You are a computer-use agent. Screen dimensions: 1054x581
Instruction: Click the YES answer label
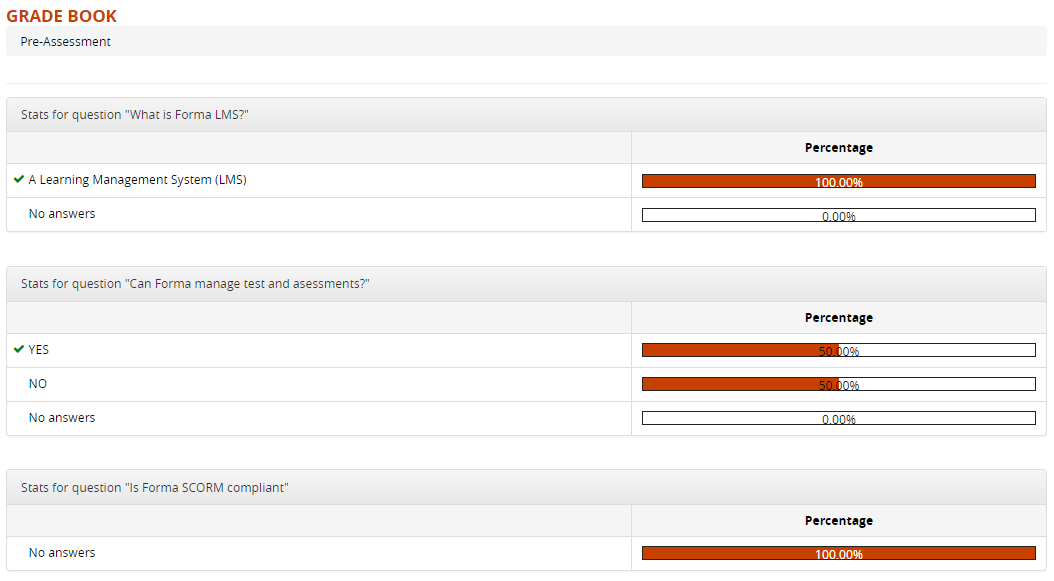point(39,349)
